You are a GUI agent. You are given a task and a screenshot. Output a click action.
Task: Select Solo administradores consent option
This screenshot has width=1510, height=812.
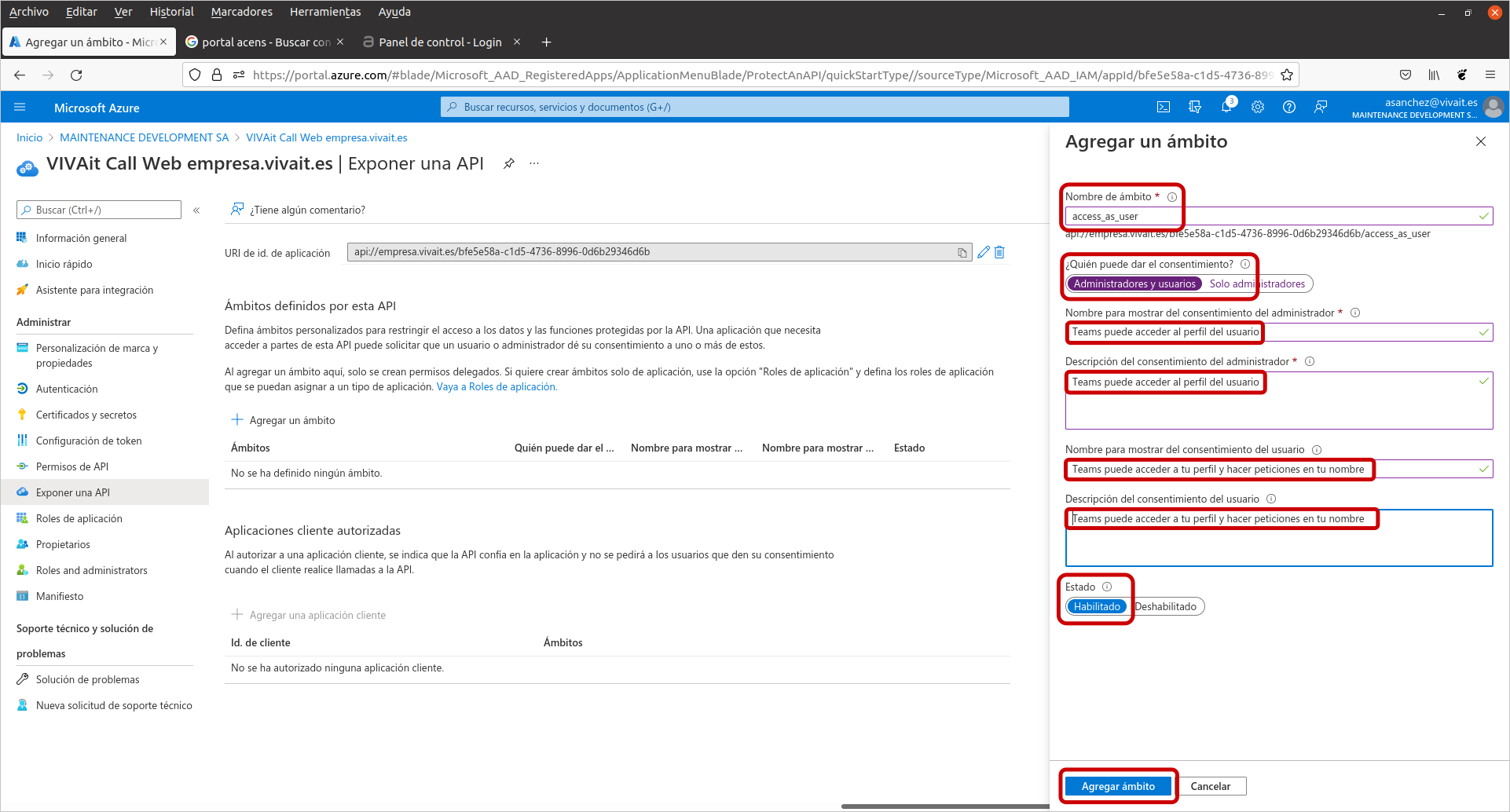pos(1257,284)
